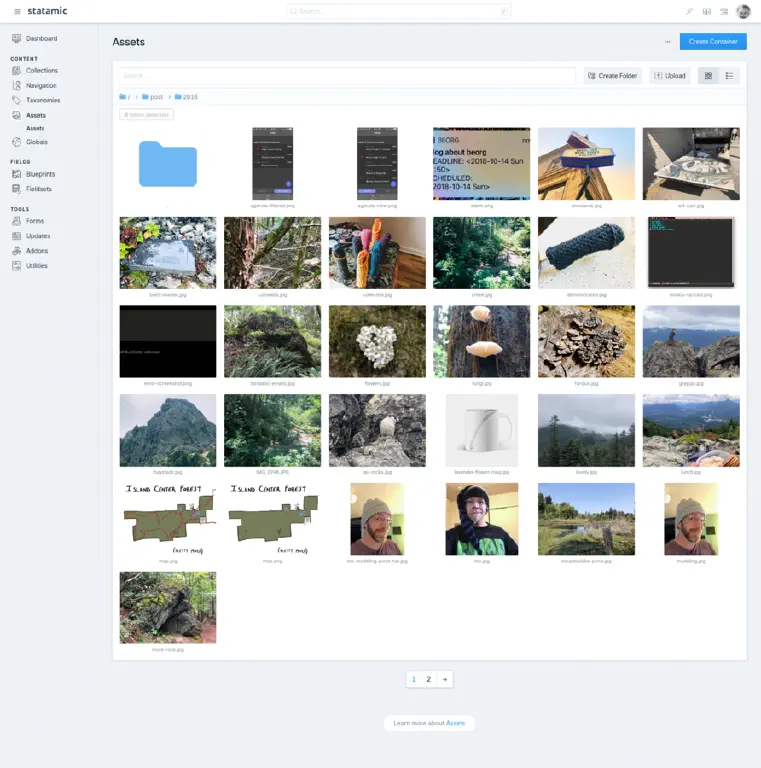Open Dashboard from the sidebar
Image resolution: width=761 pixels, height=768 pixels.
click(34, 38)
